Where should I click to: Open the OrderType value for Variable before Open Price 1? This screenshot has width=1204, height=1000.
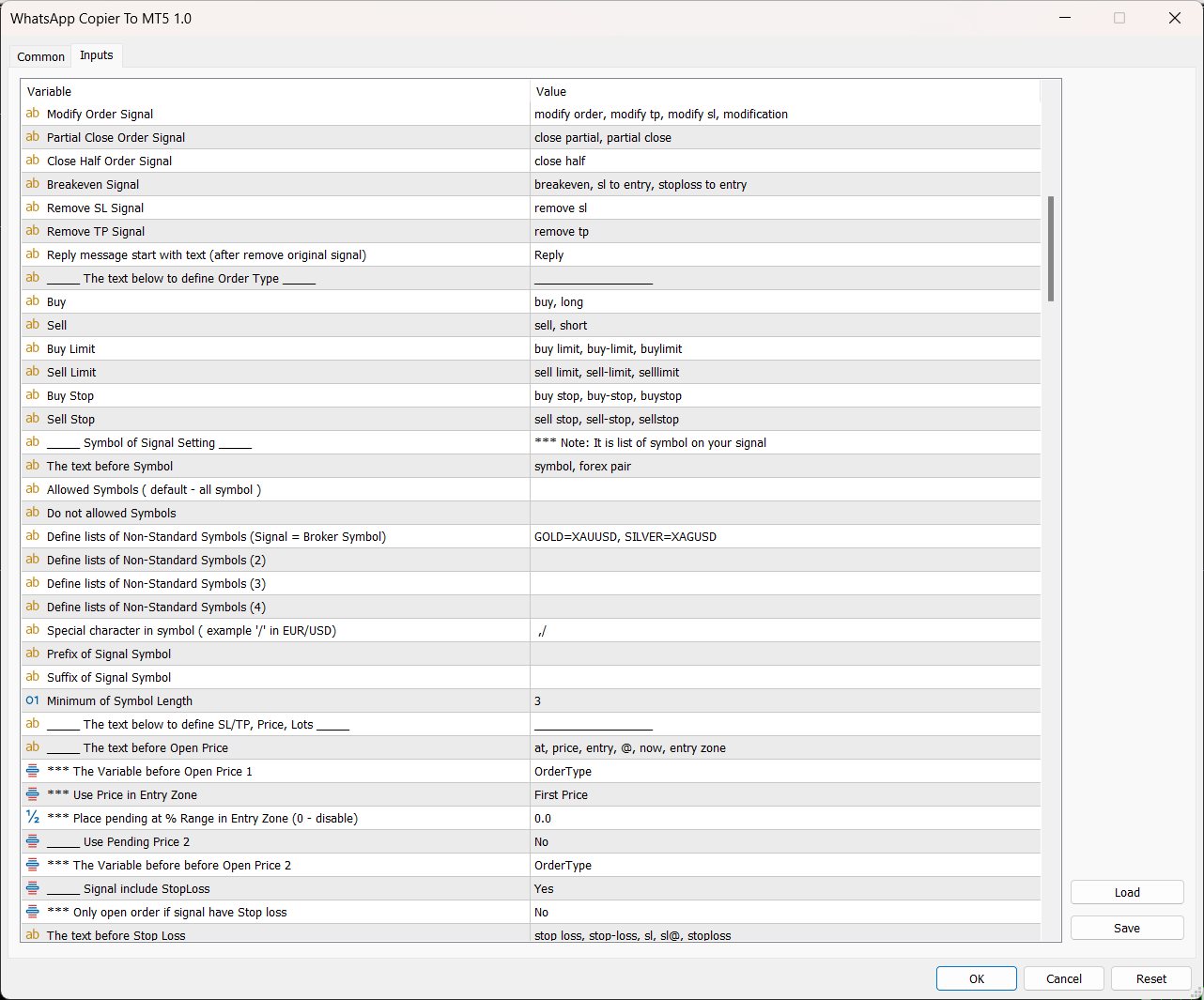coord(785,771)
